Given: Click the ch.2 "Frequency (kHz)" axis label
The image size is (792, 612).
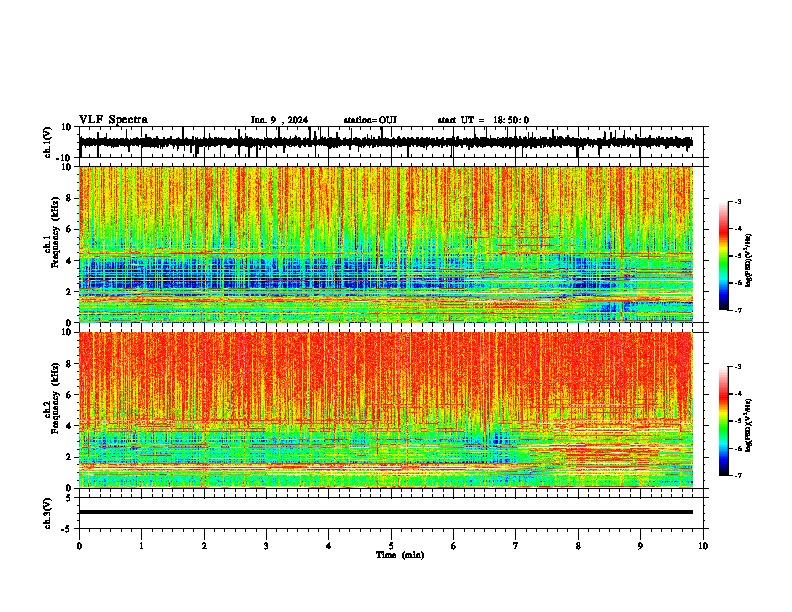Looking at the screenshot, I should point(55,398).
